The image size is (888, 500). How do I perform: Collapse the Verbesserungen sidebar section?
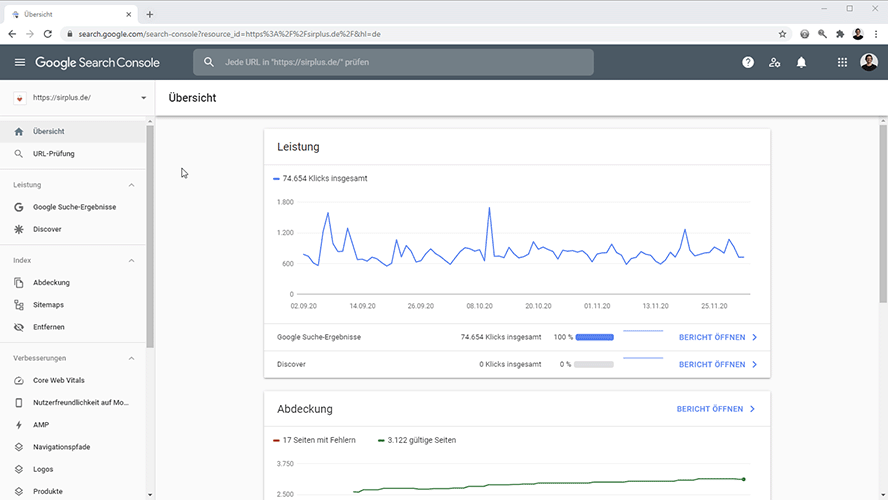pos(131,358)
